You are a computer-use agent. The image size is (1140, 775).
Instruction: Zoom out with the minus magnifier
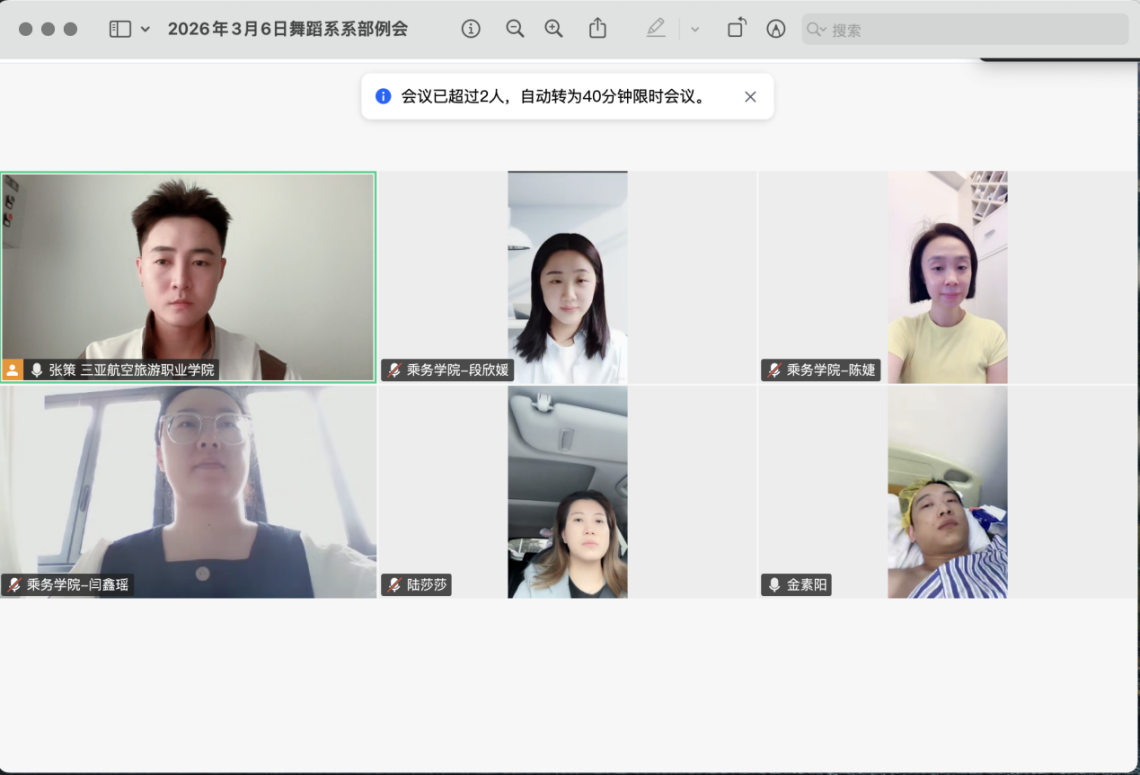pos(515,29)
